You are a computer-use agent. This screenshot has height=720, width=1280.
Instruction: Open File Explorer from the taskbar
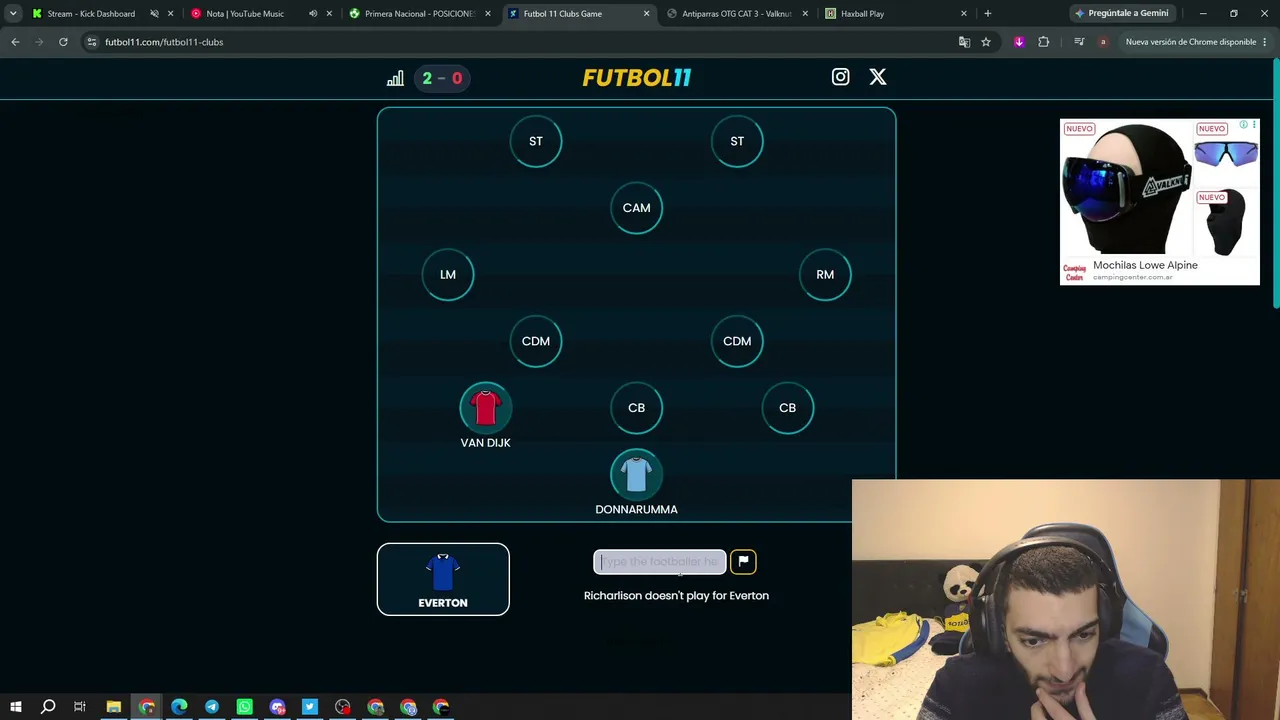(113, 707)
